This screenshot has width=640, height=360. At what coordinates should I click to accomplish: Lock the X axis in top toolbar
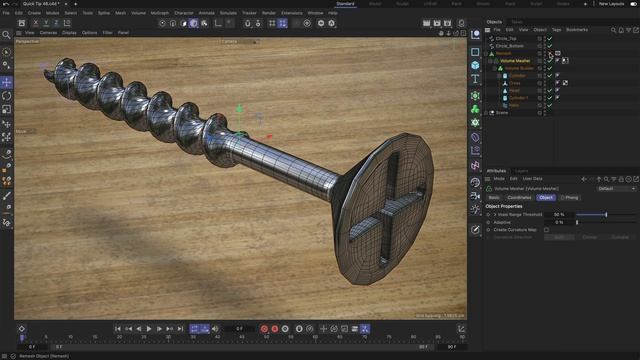pyautogui.click(x=36, y=23)
